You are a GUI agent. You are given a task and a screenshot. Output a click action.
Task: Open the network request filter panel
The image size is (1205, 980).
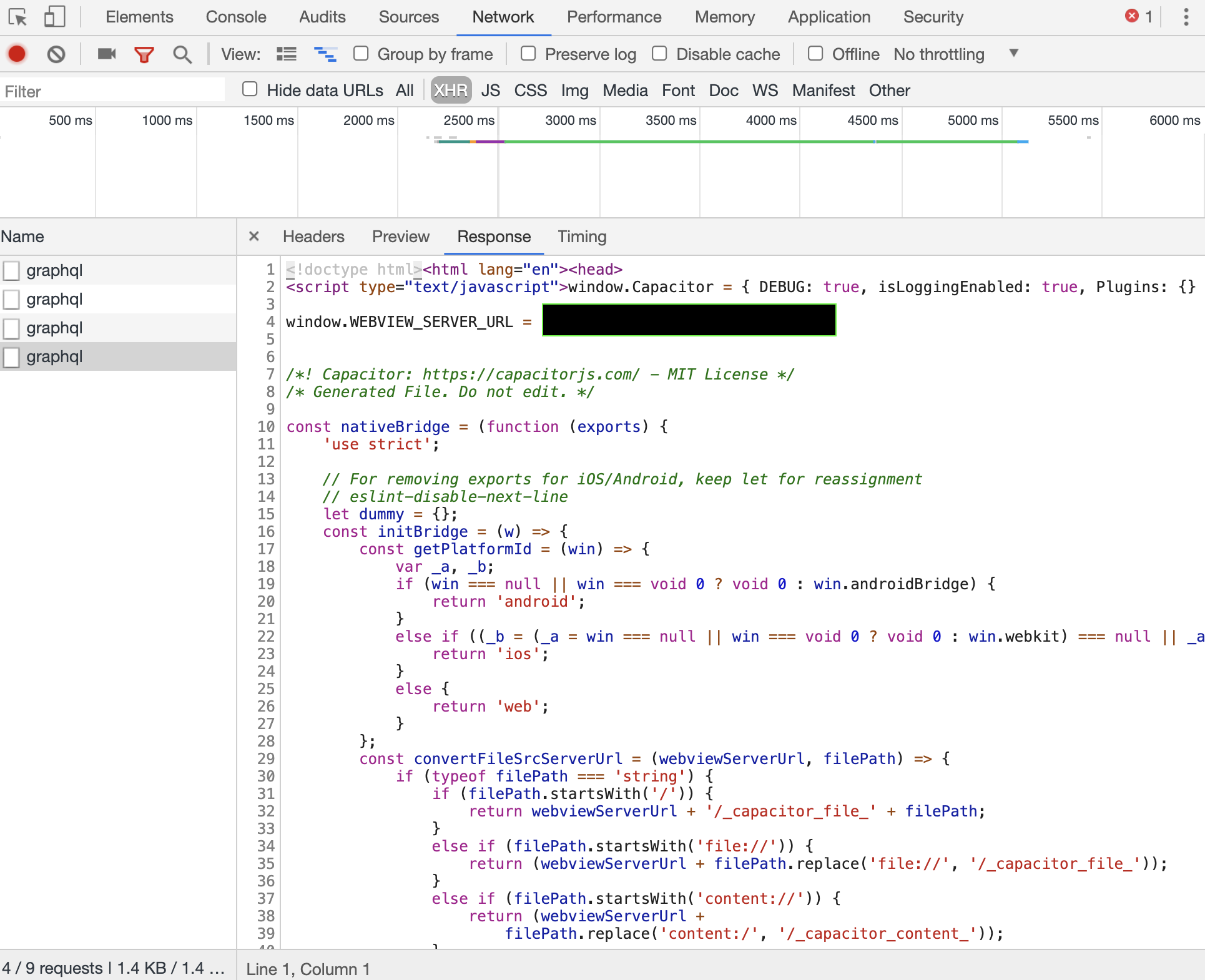point(144,54)
